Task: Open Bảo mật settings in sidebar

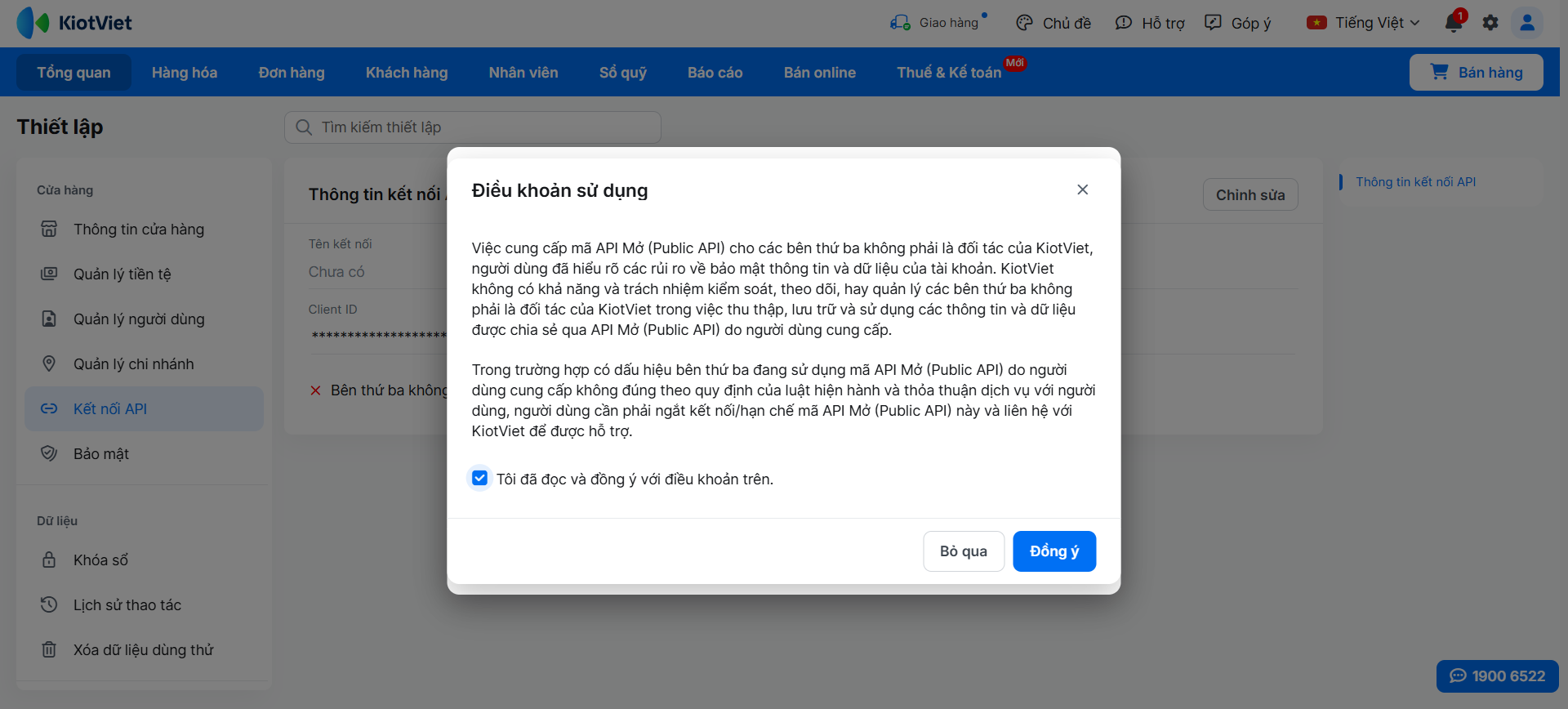Action: pos(101,453)
